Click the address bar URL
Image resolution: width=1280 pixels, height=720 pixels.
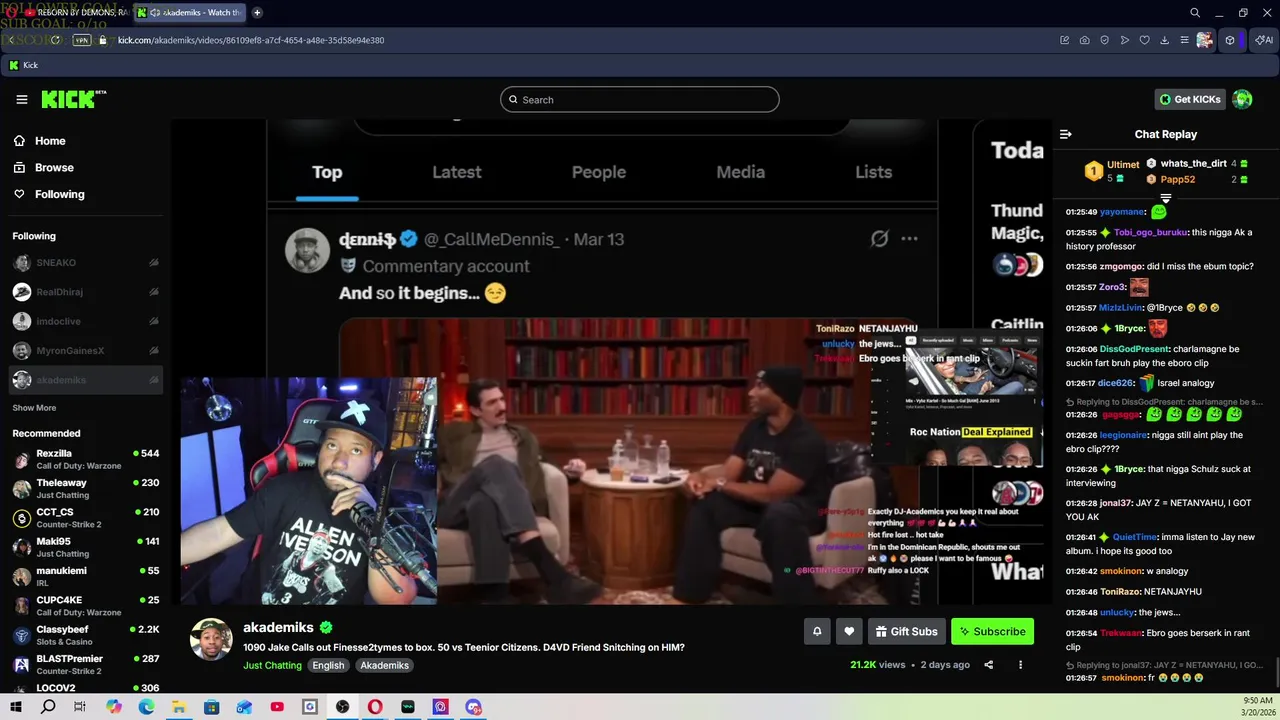click(251, 40)
